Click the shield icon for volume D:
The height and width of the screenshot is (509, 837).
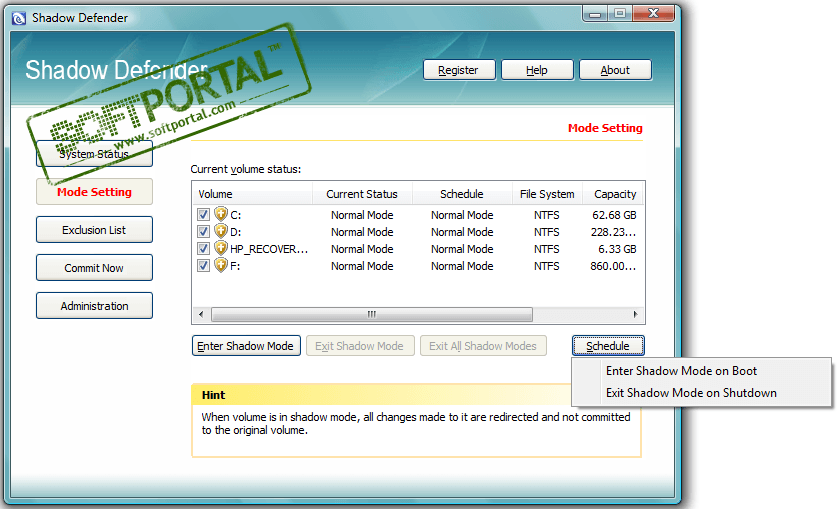click(x=221, y=232)
